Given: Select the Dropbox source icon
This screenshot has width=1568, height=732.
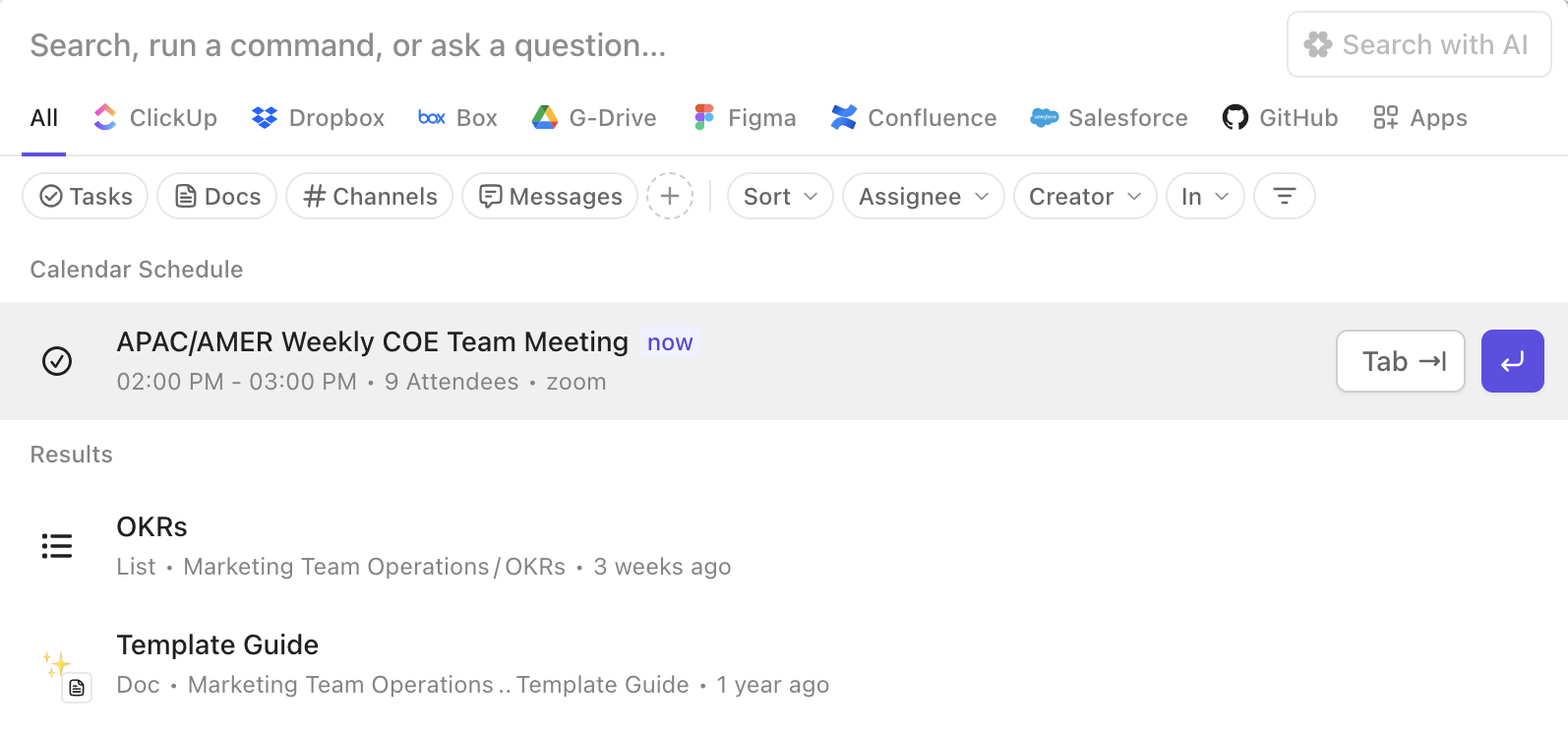Looking at the screenshot, I should [x=265, y=118].
